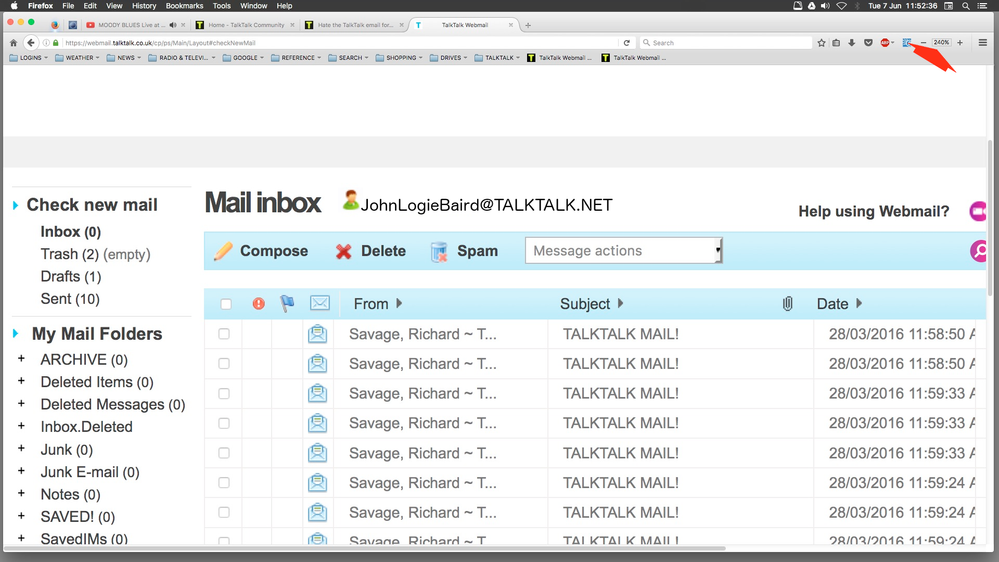
Task: Click the paperclip attachment column icon
Action: tap(787, 304)
